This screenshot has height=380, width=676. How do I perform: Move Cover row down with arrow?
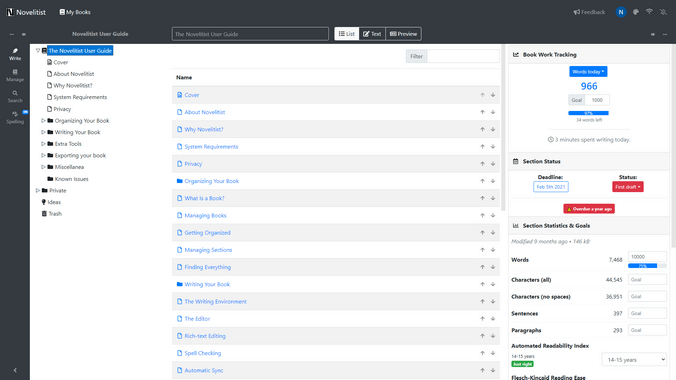coord(493,95)
